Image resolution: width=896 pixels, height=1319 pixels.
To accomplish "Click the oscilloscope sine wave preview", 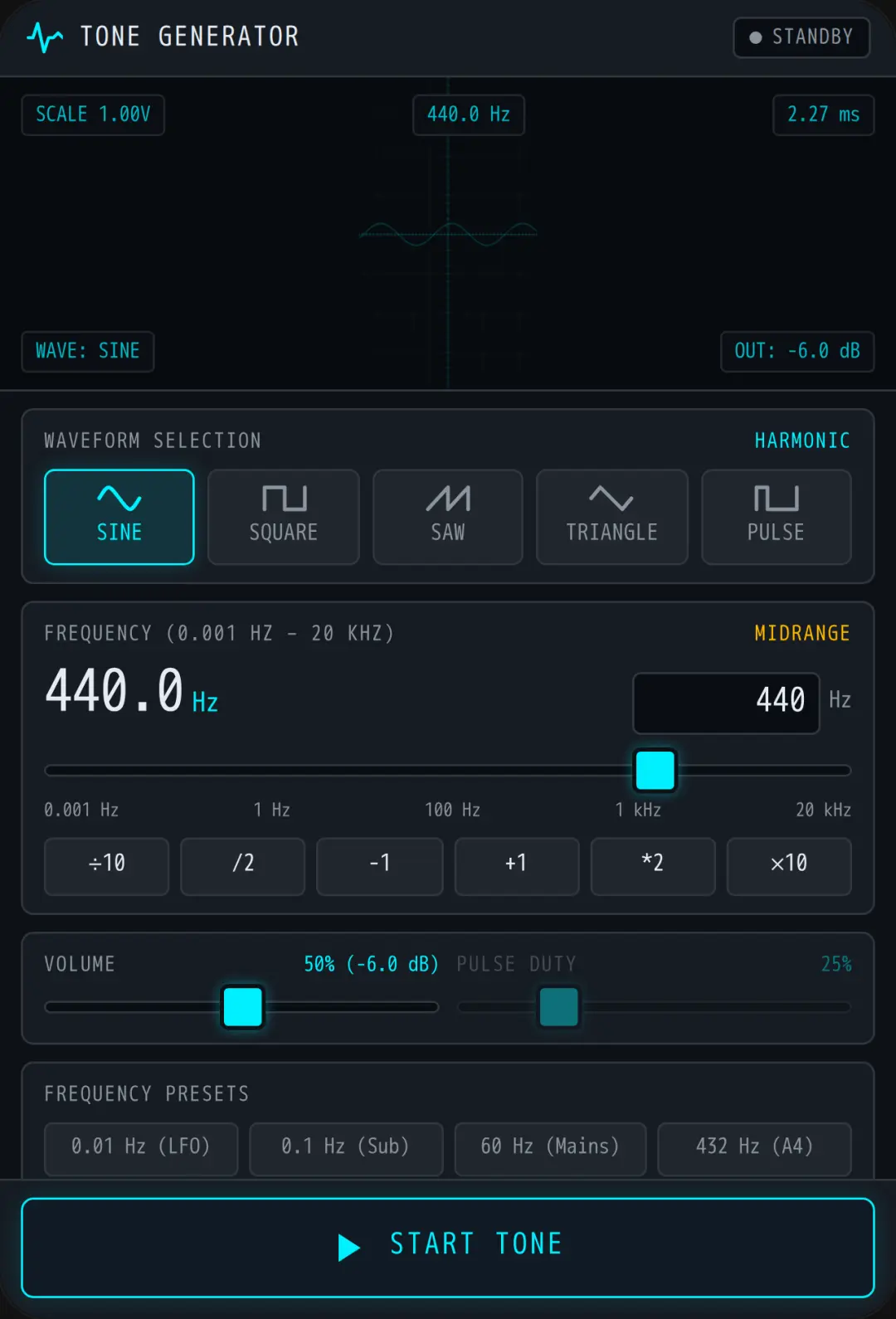I will pos(448,234).
